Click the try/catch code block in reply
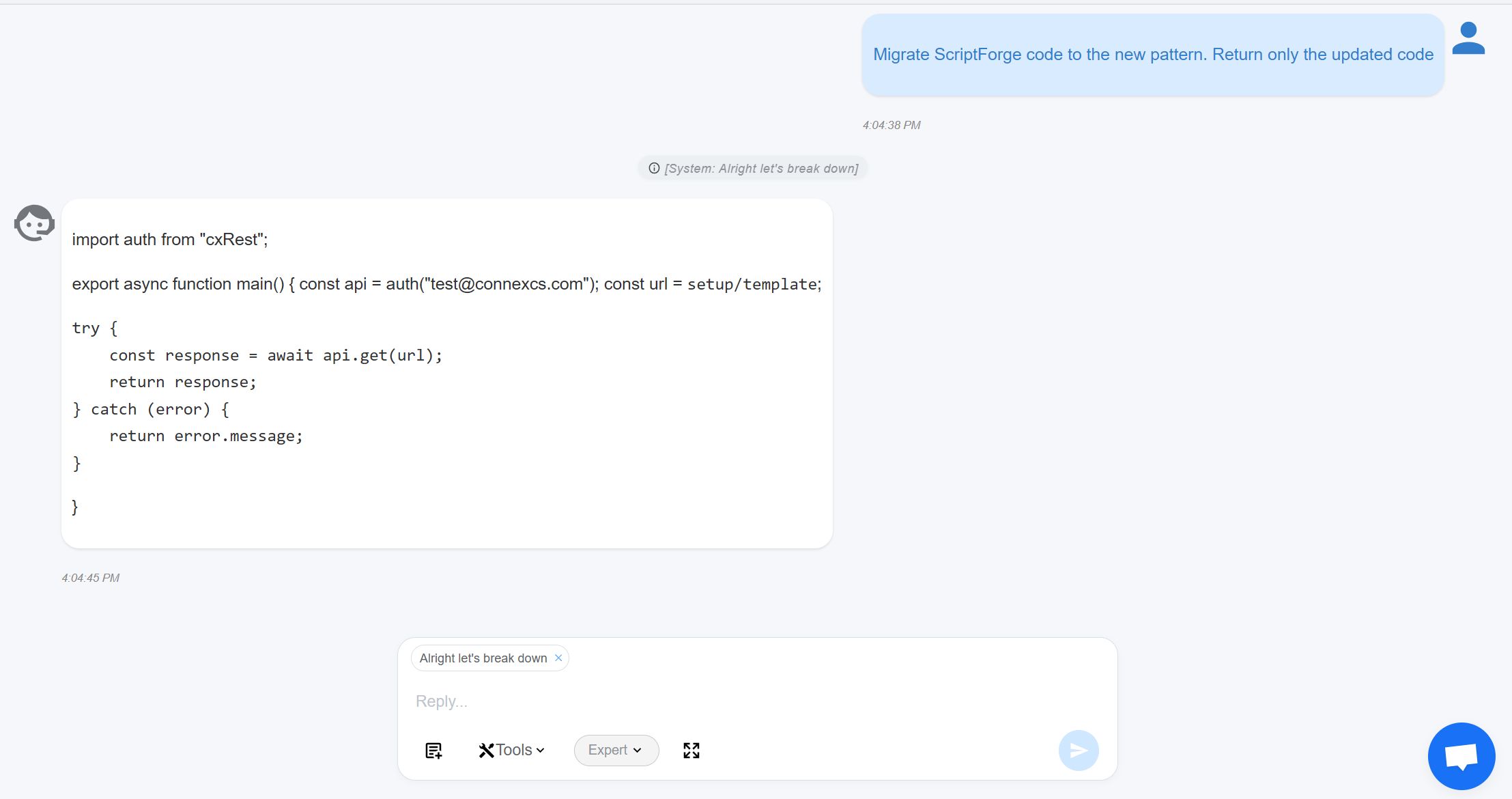Screen dimensions: 1512x799 [258, 395]
